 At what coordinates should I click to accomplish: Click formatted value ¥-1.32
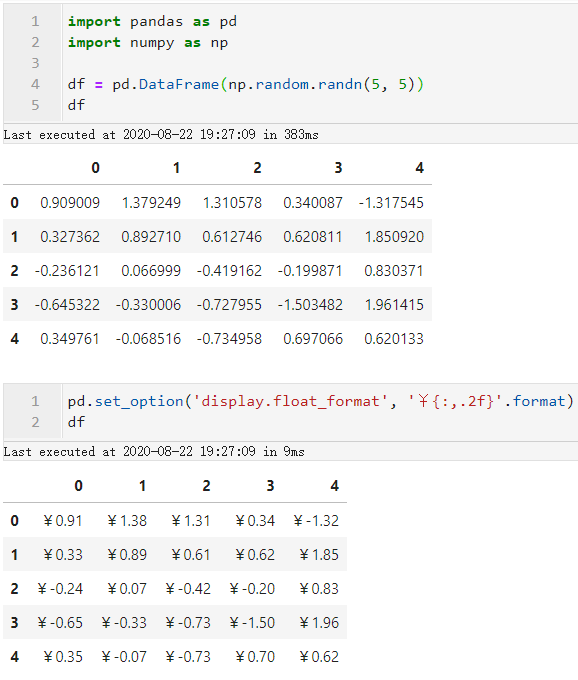316,520
